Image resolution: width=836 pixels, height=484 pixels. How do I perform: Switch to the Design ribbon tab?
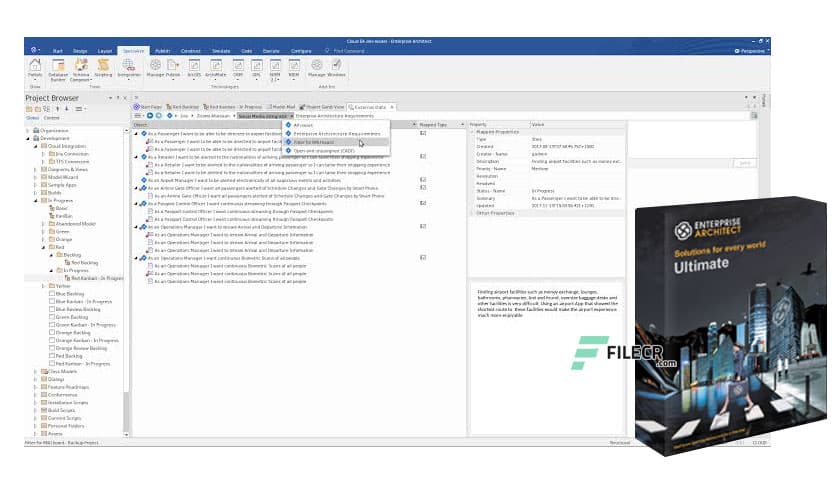point(80,51)
